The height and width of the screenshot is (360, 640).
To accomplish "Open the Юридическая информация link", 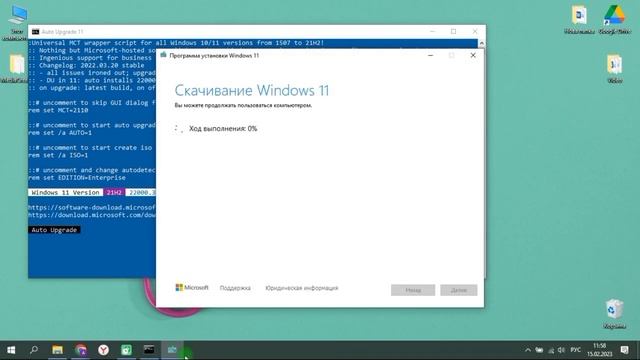I will click(x=302, y=288).
